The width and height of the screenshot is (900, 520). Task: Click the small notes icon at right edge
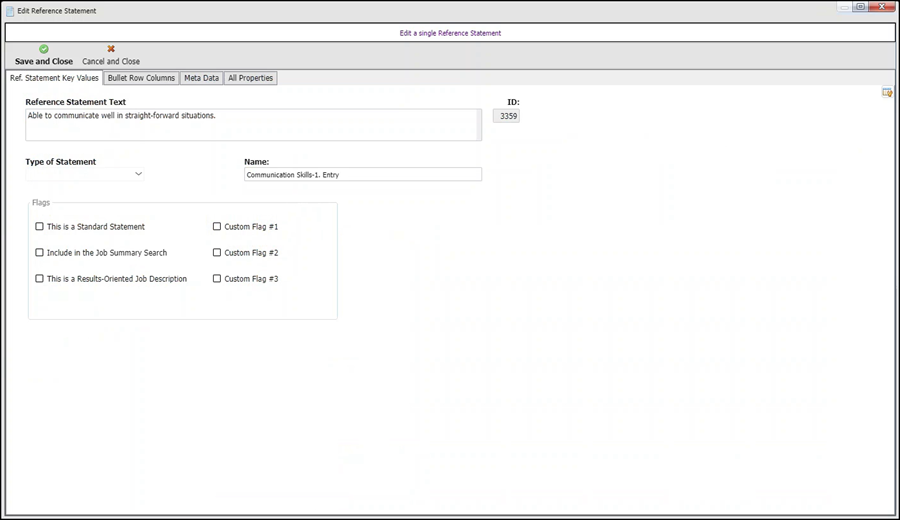pos(887,92)
